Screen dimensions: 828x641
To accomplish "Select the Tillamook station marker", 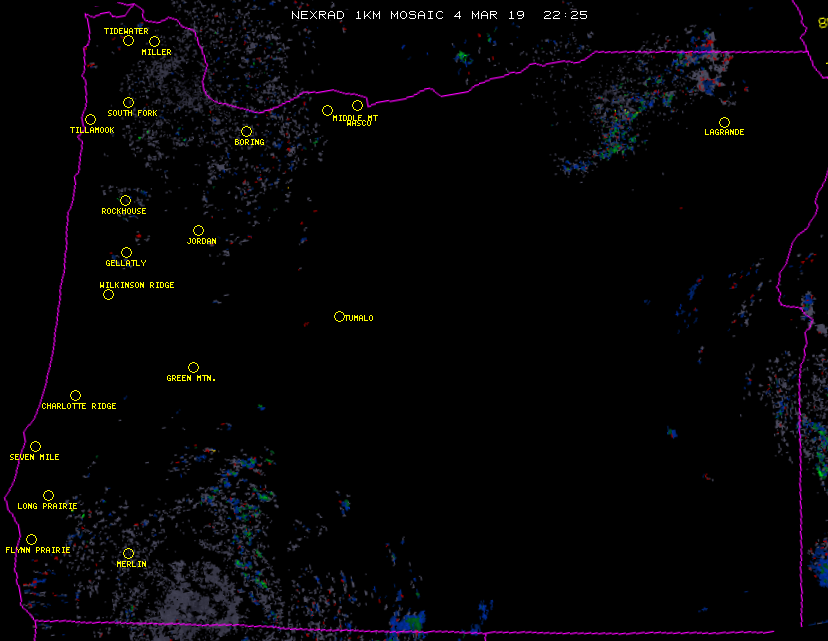I will click(x=90, y=120).
